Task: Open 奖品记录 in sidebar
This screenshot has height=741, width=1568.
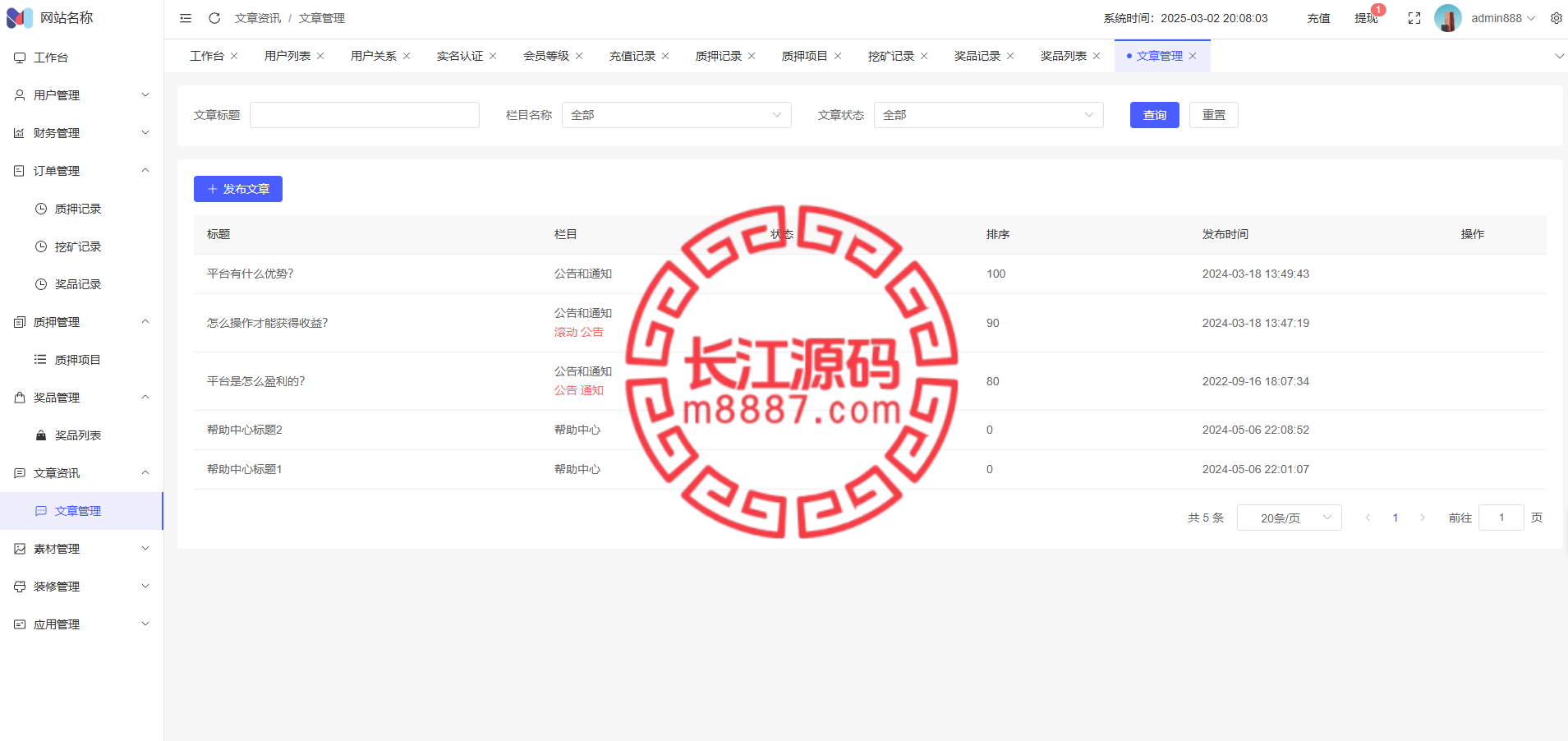Action: point(81,284)
